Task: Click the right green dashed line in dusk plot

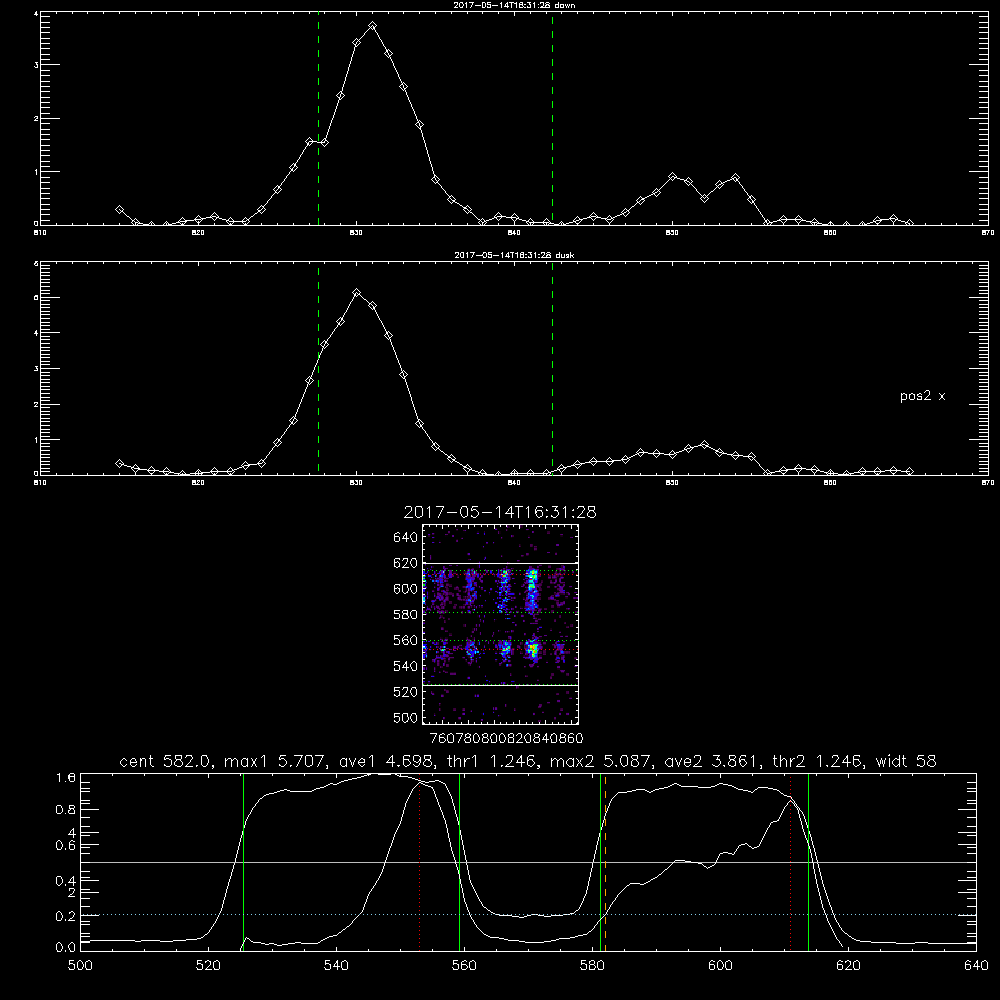Action: pos(552,369)
